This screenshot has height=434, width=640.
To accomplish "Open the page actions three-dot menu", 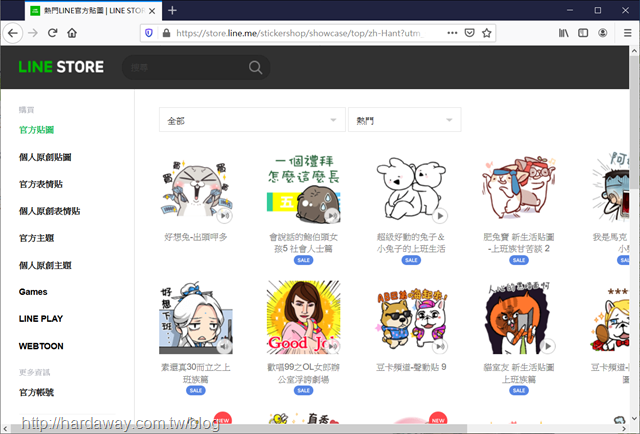I will [x=452, y=33].
